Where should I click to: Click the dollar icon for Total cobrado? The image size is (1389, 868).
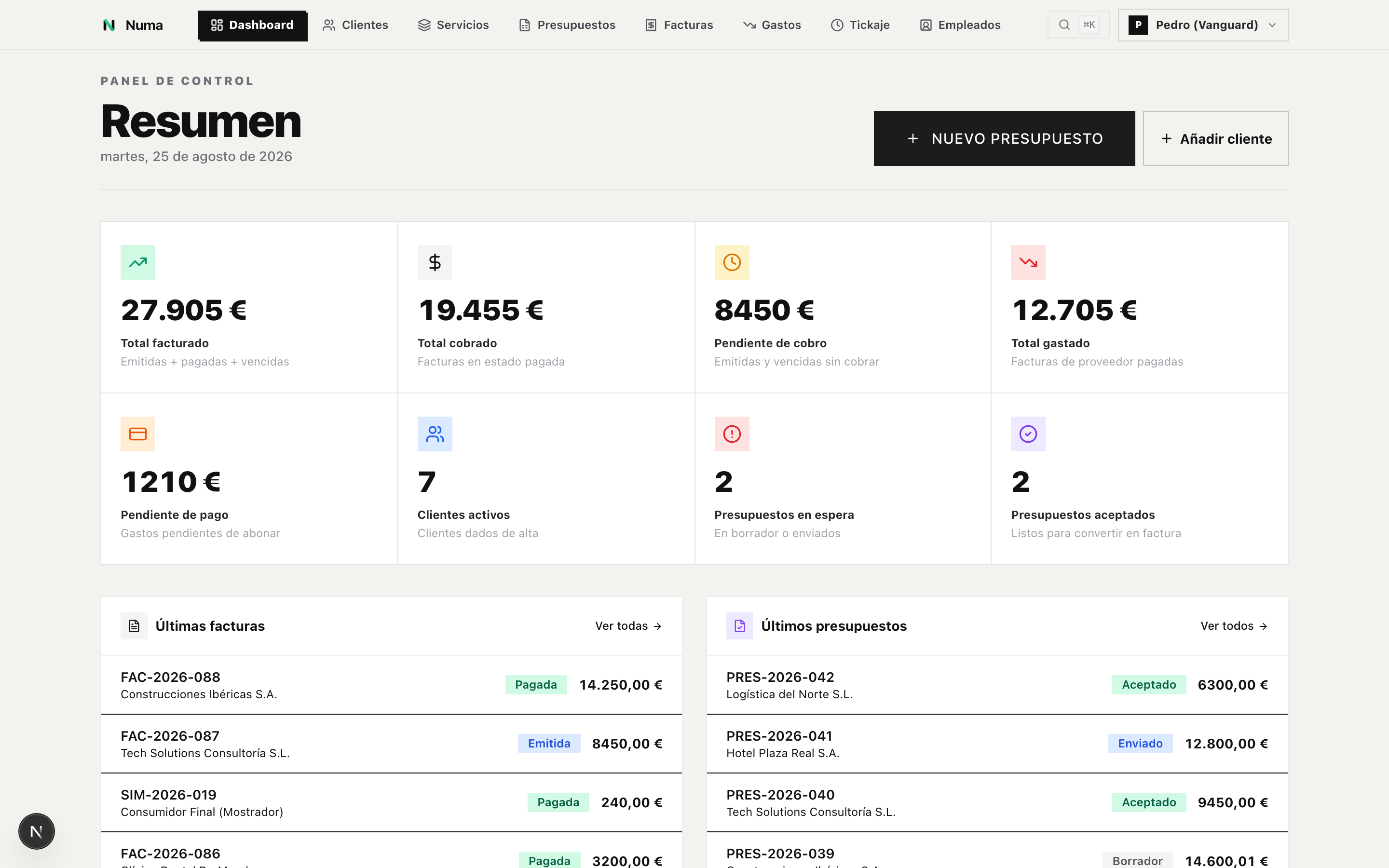435,262
